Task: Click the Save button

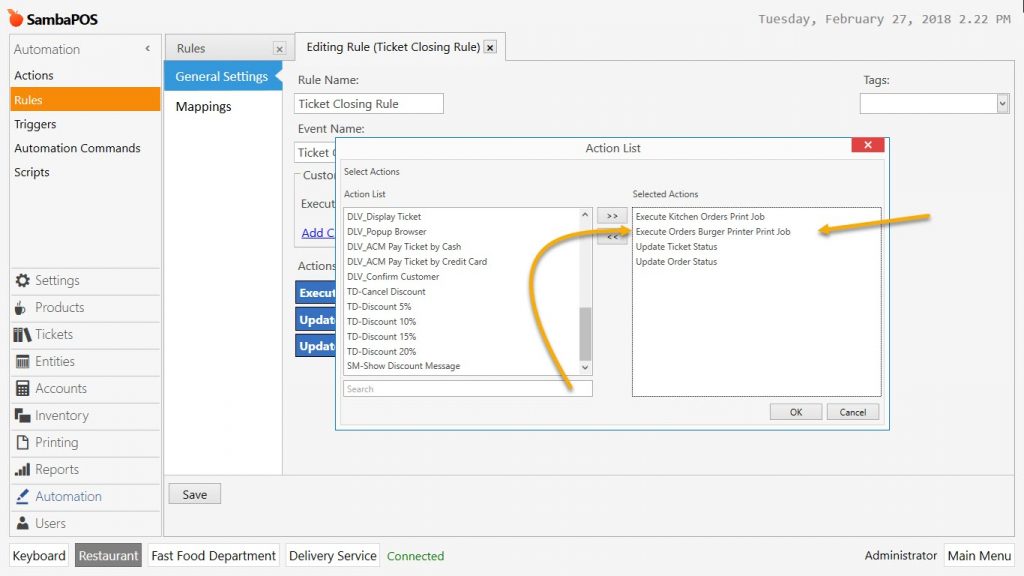Action: (x=195, y=494)
